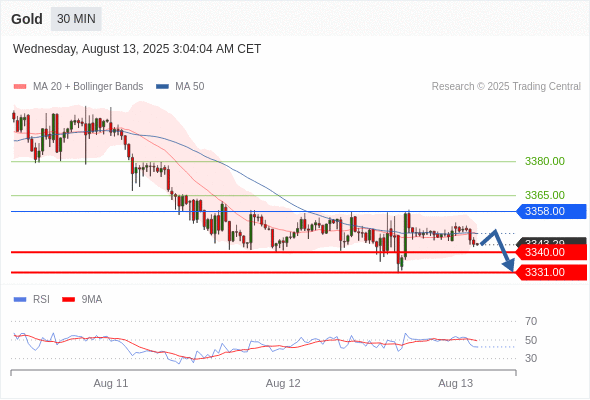Click the chart date and time header
This screenshot has height=400, width=590.
click(x=137, y=49)
